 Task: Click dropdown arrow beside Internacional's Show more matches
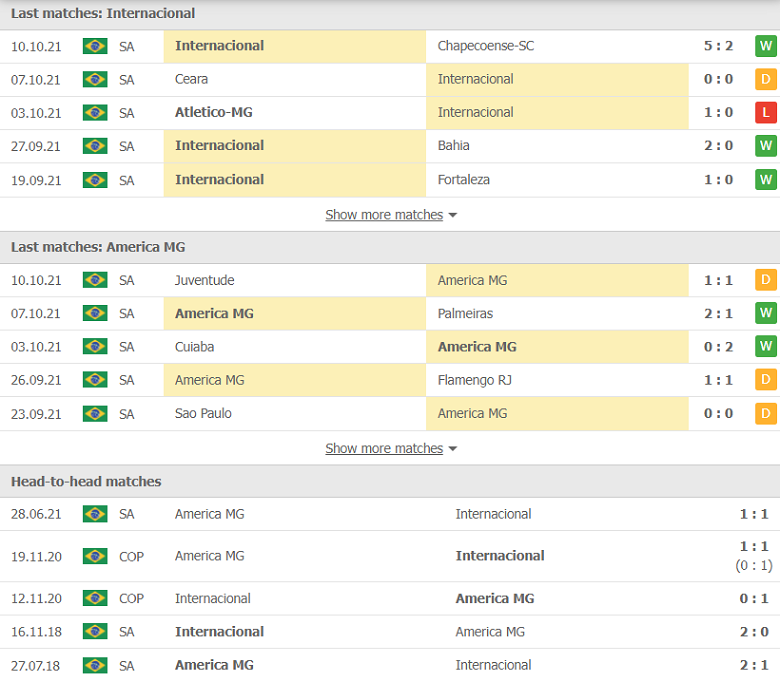coord(453,215)
